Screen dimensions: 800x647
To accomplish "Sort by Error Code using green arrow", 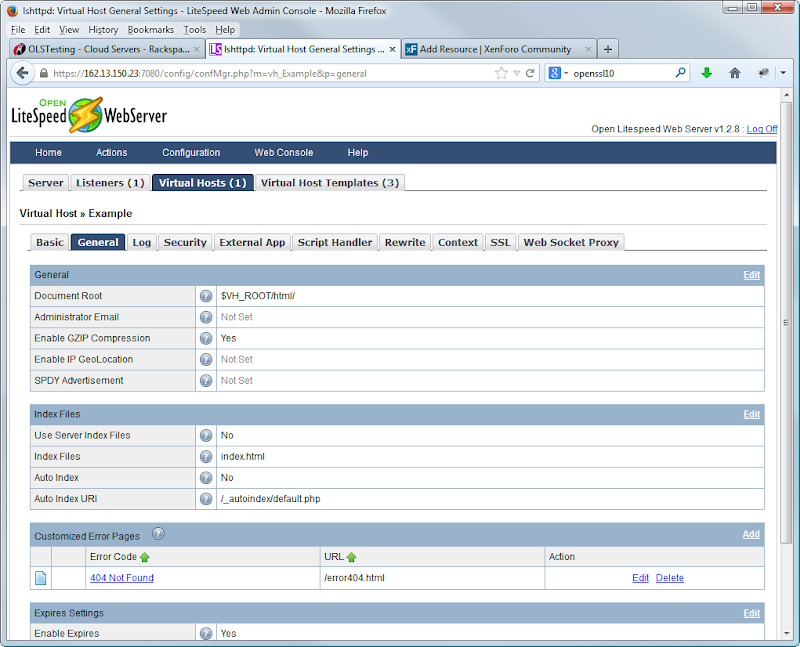I will click(x=145, y=557).
